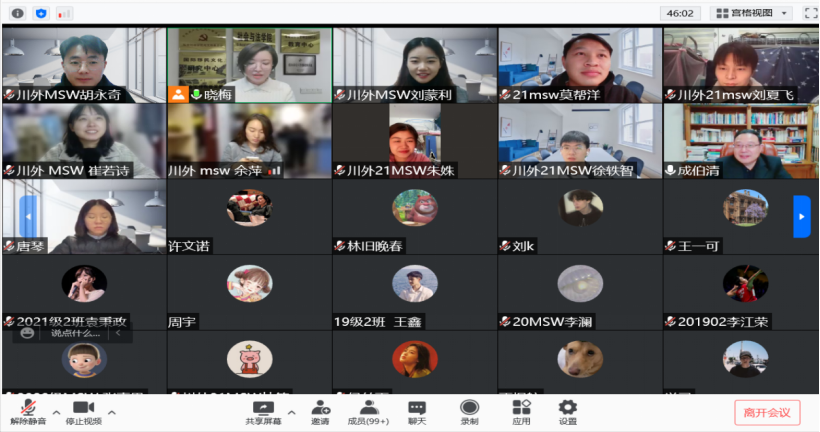The width and height of the screenshot is (820, 432).
Task: Click the red 离开会议 button
Action: click(x=767, y=411)
